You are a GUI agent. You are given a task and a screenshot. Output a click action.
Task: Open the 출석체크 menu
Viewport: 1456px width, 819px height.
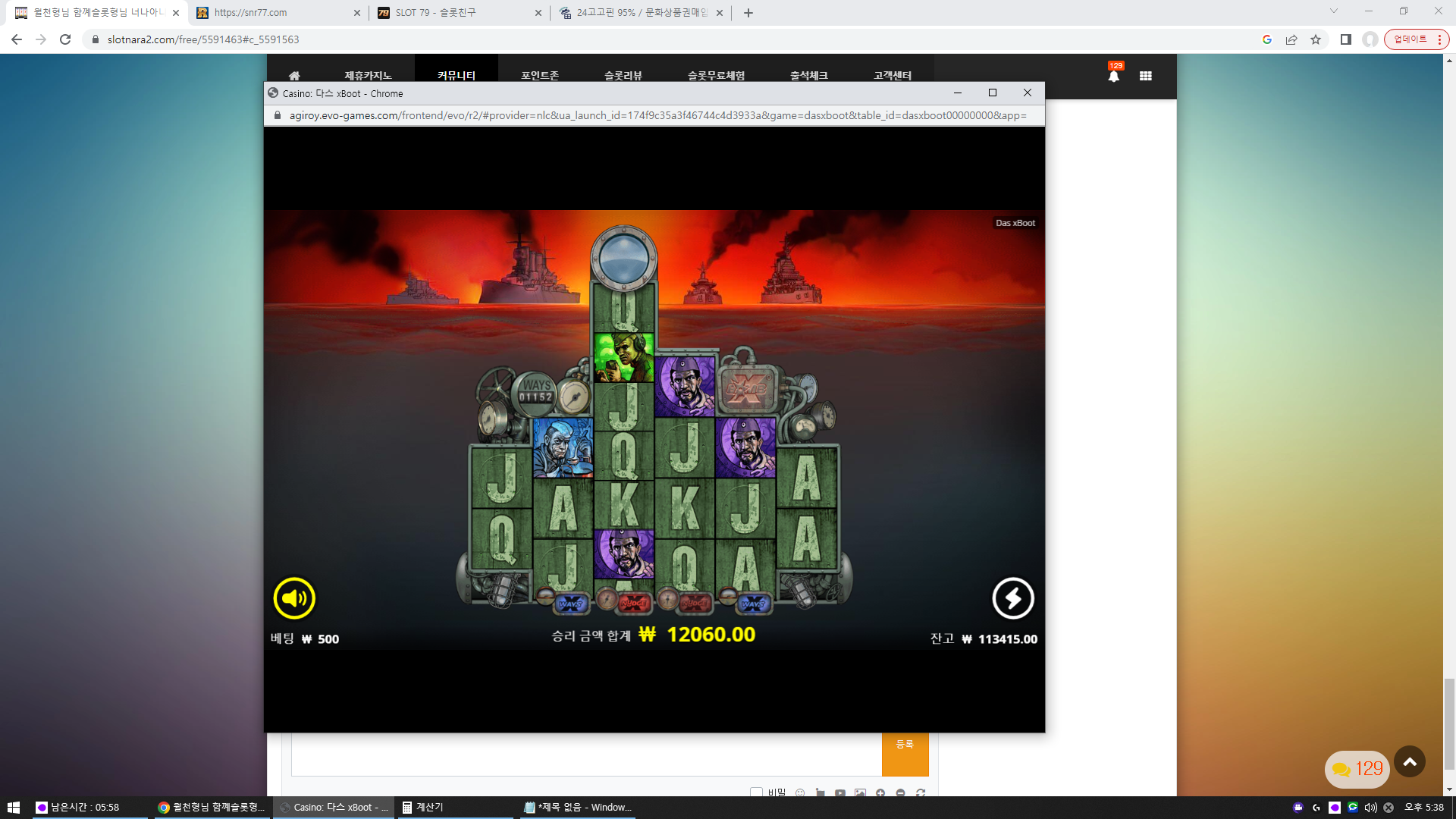809,76
